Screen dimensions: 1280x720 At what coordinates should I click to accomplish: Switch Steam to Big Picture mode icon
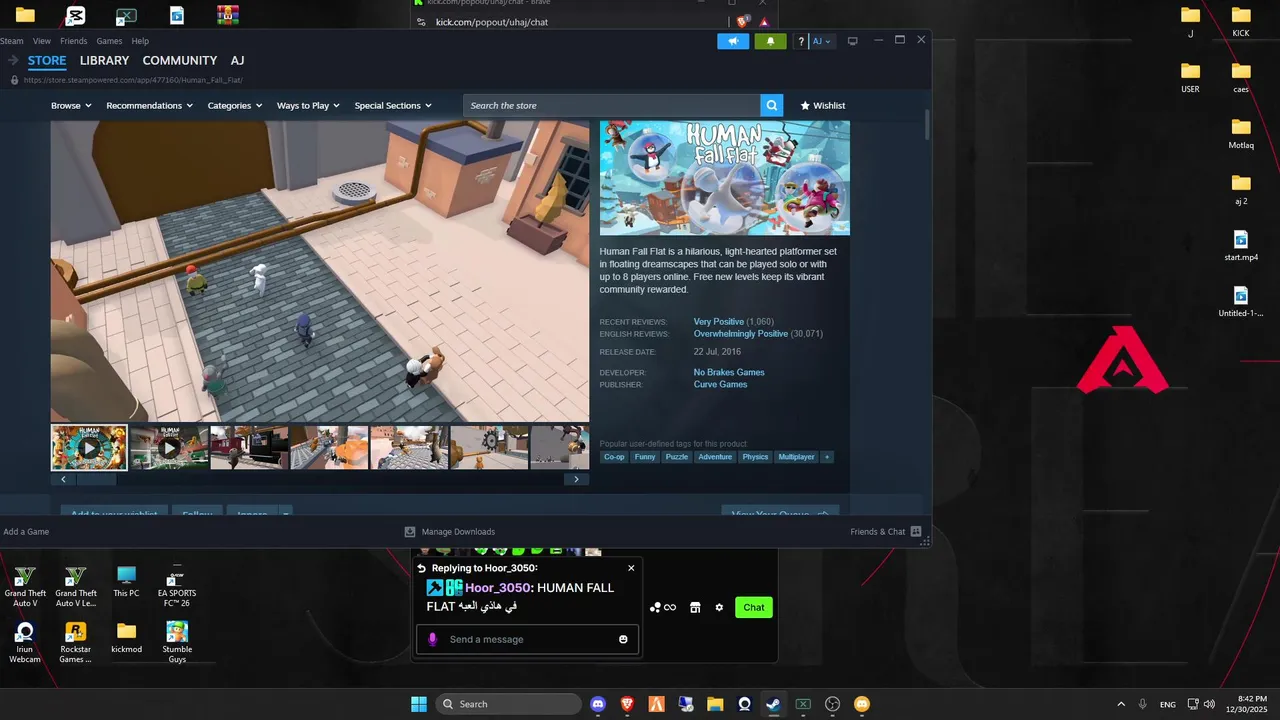click(x=853, y=41)
